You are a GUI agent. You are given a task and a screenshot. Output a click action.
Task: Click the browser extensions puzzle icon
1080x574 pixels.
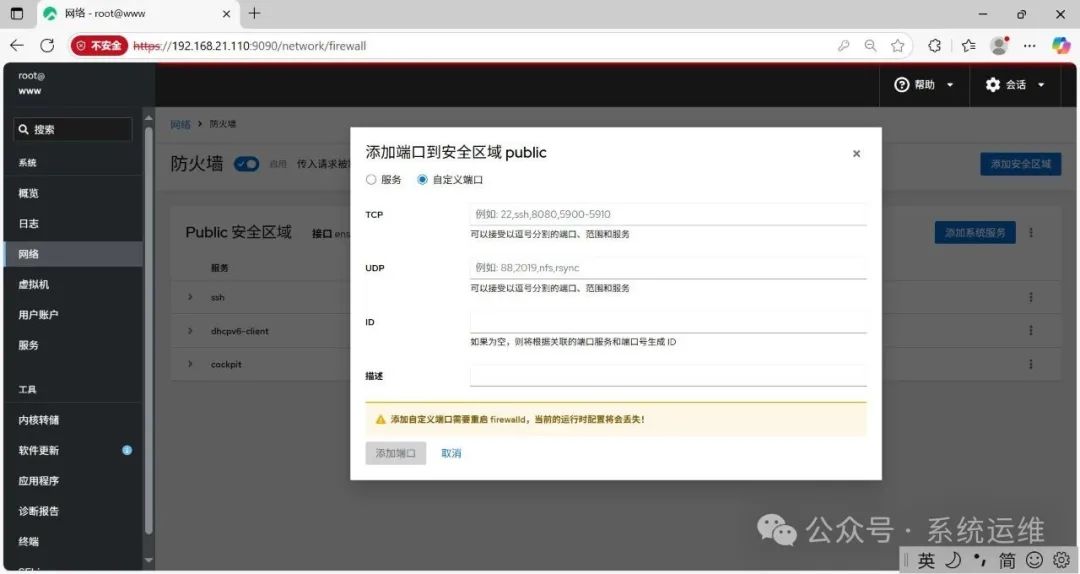(x=934, y=46)
